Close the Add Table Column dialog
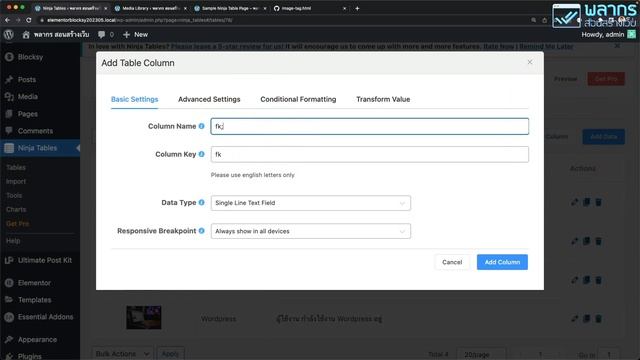The image size is (640, 360). tap(530, 62)
